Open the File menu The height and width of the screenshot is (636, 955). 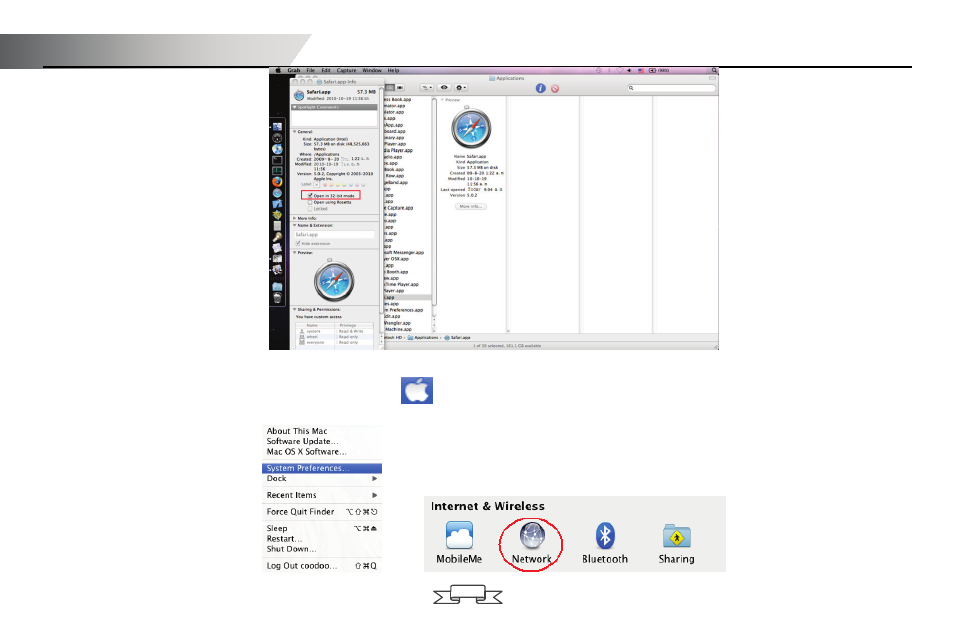311,70
